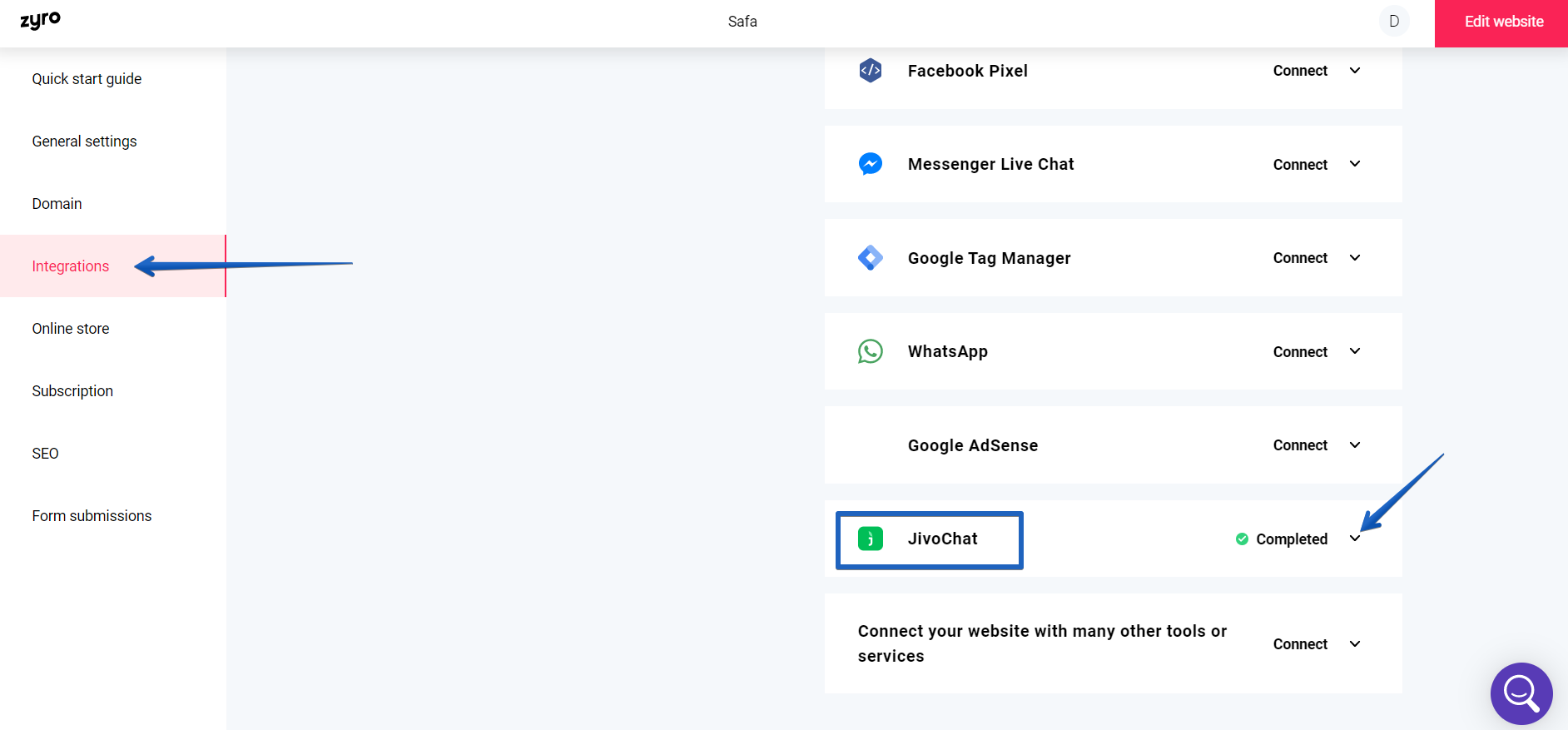
Task: Click the Messenger Live Chat icon
Action: 871,164
